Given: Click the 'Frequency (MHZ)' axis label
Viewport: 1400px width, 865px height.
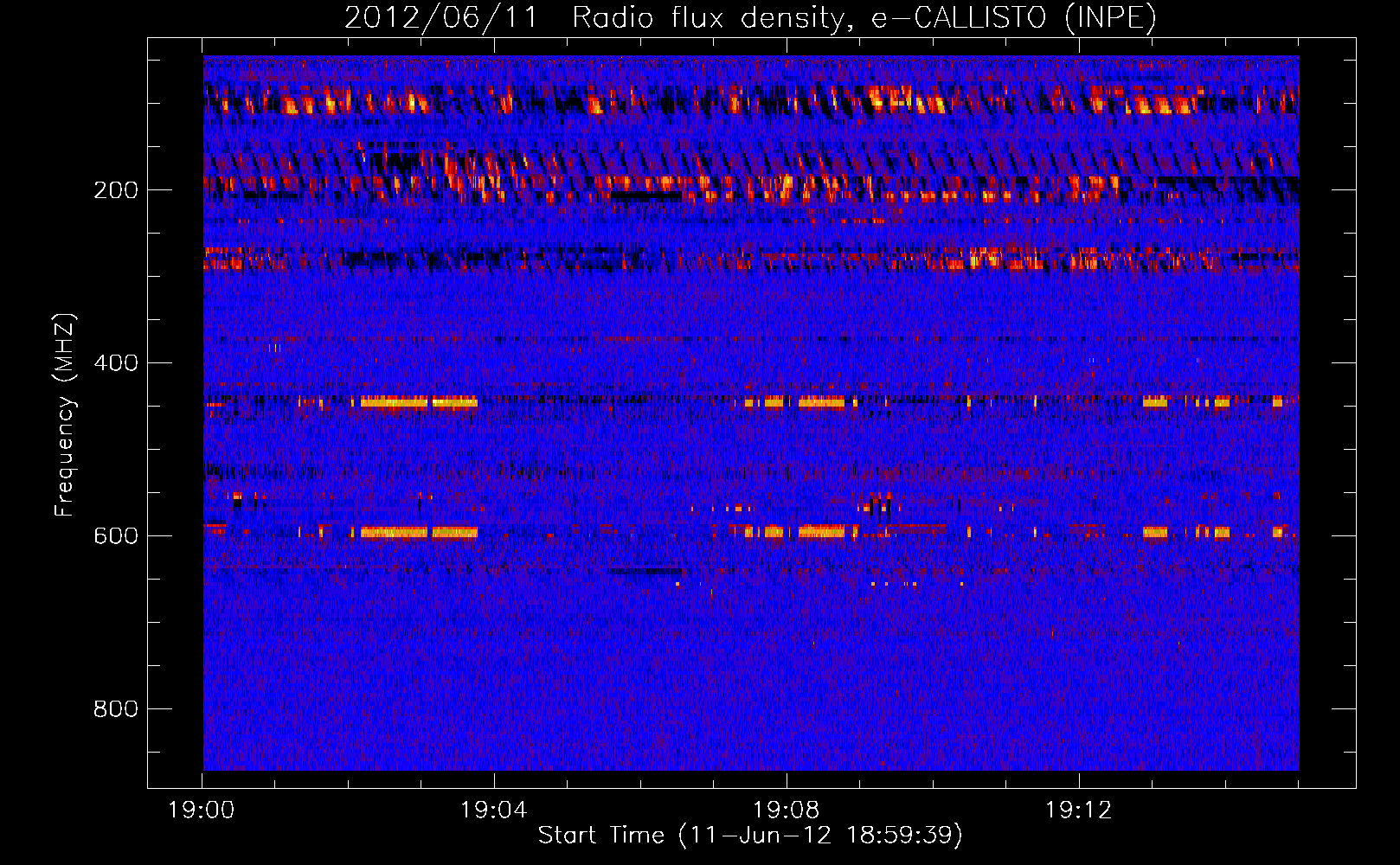Looking at the screenshot, I should [x=64, y=415].
